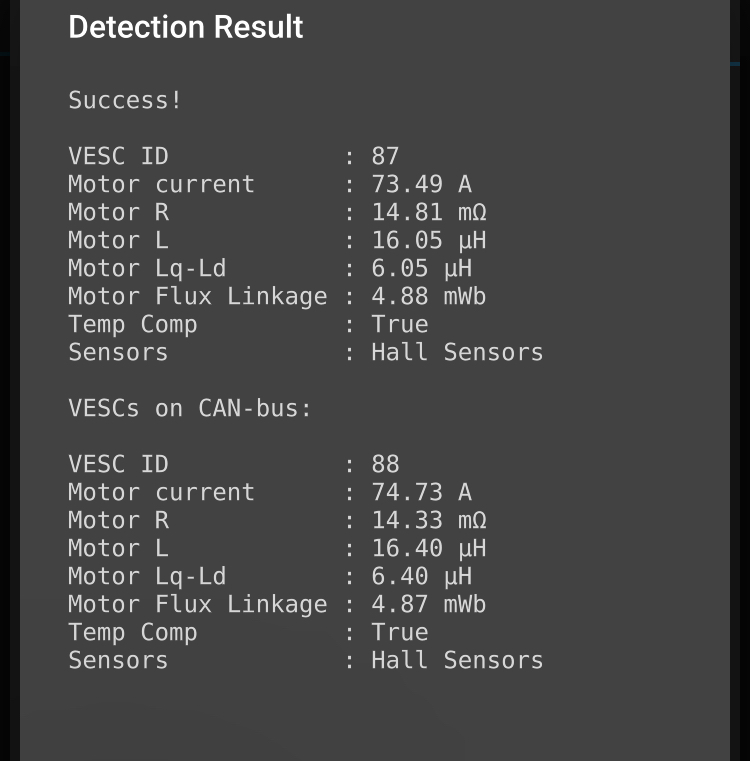Click the second Hall Sensors entry
The height and width of the screenshot is (761, 750).
[457, 661]
